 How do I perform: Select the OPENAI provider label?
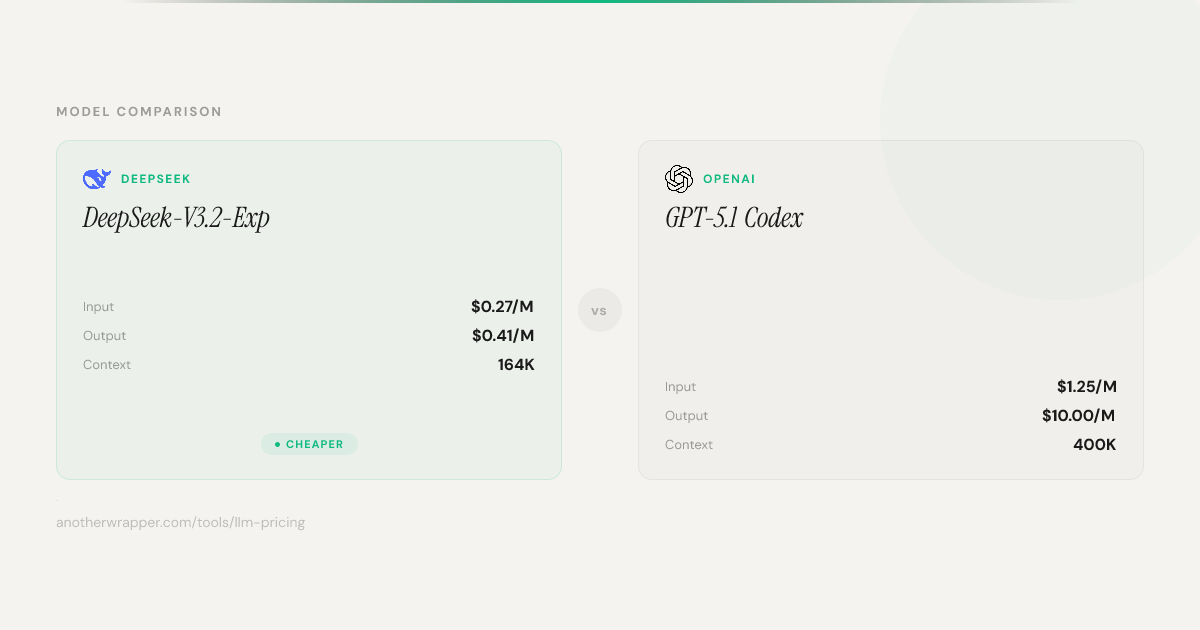pos(729,178)
